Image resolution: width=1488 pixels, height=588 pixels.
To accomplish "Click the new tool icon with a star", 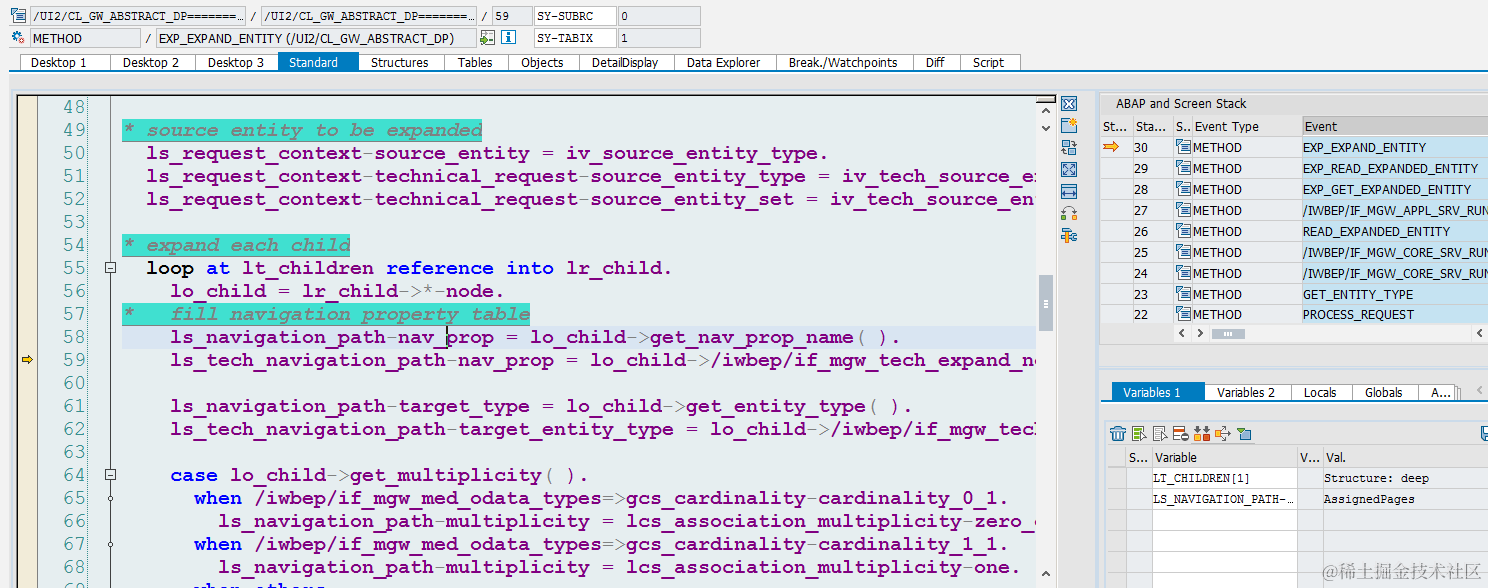I will coord(1069,126).
